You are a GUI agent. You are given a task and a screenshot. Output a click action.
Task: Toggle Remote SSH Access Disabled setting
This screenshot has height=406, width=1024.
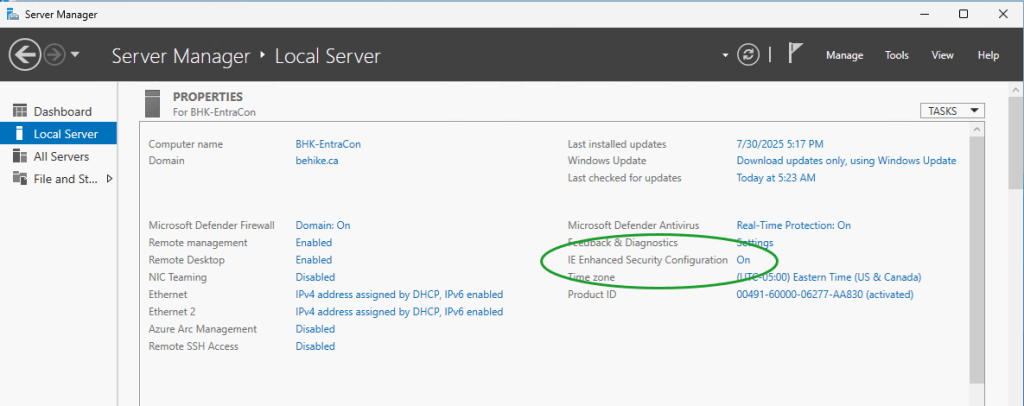(315, 347)
